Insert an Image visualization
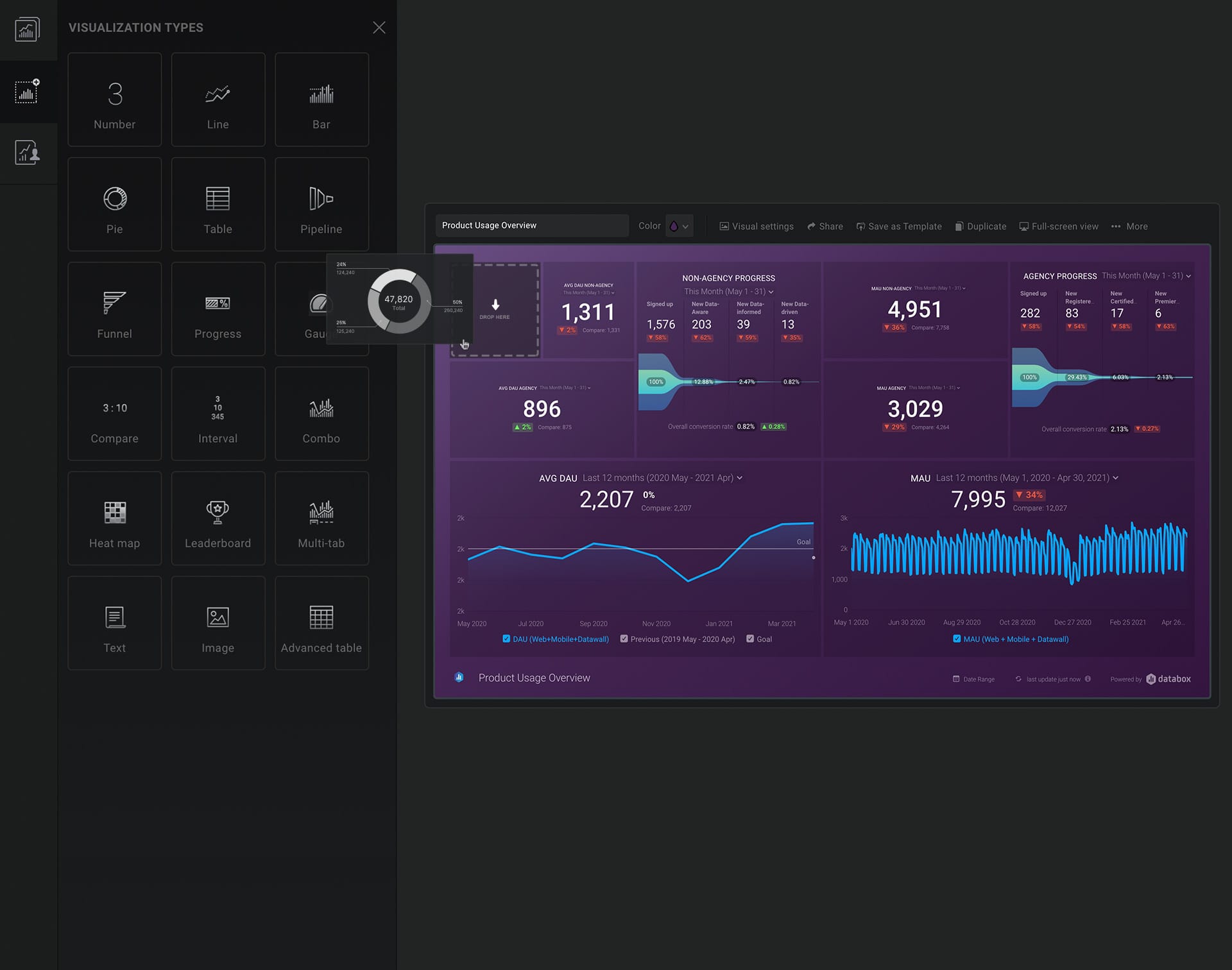 (x=218, y=623)
